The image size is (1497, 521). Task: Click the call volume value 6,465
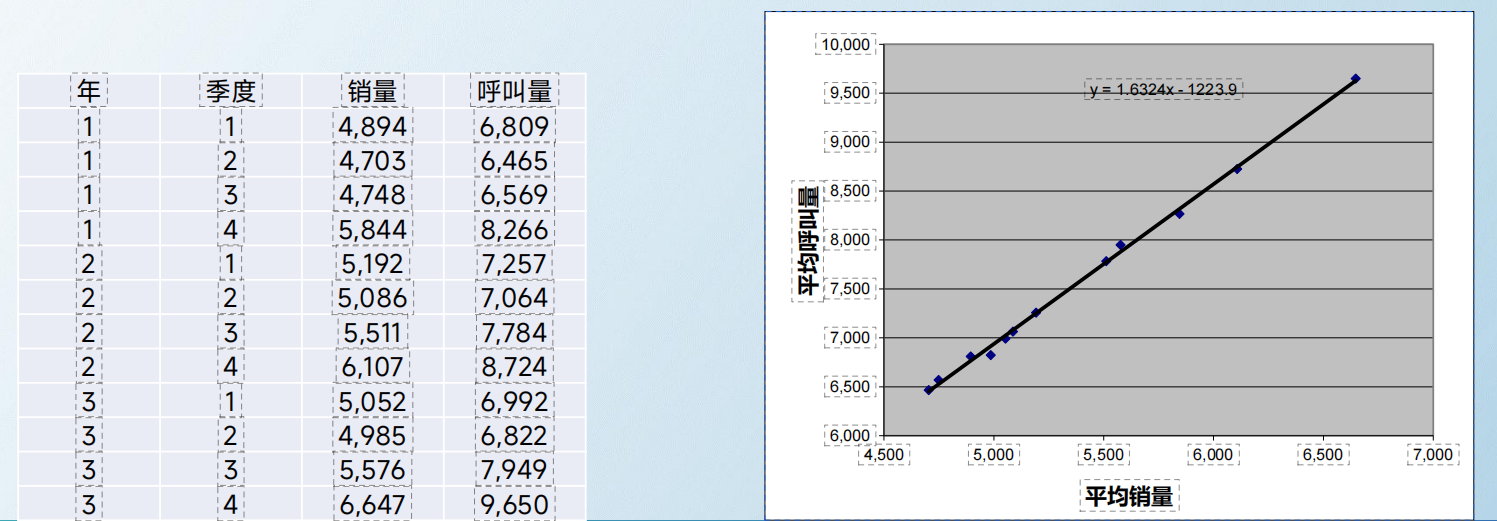tap(515, 161)
